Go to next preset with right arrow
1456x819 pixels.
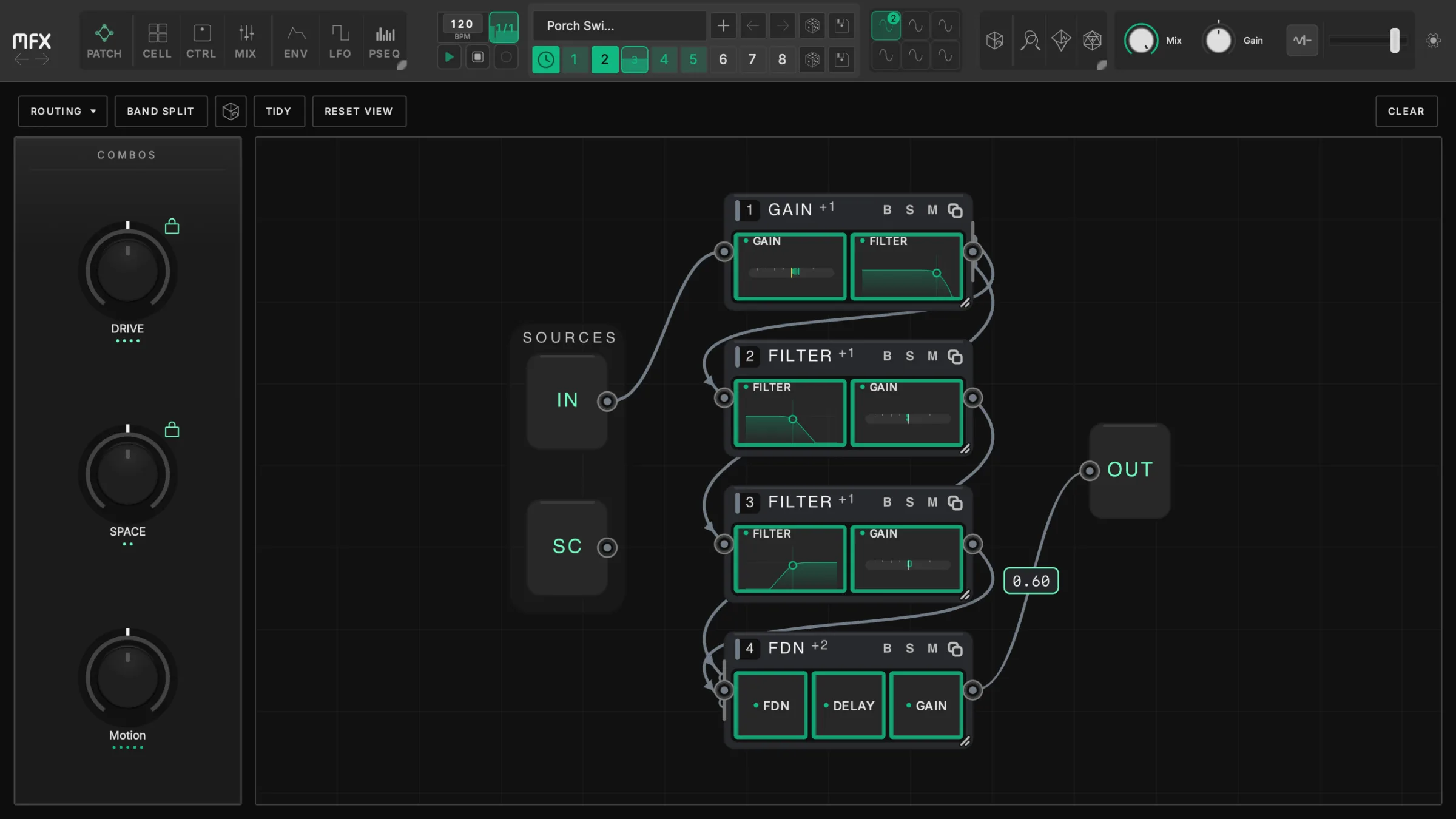coord(783,26)
